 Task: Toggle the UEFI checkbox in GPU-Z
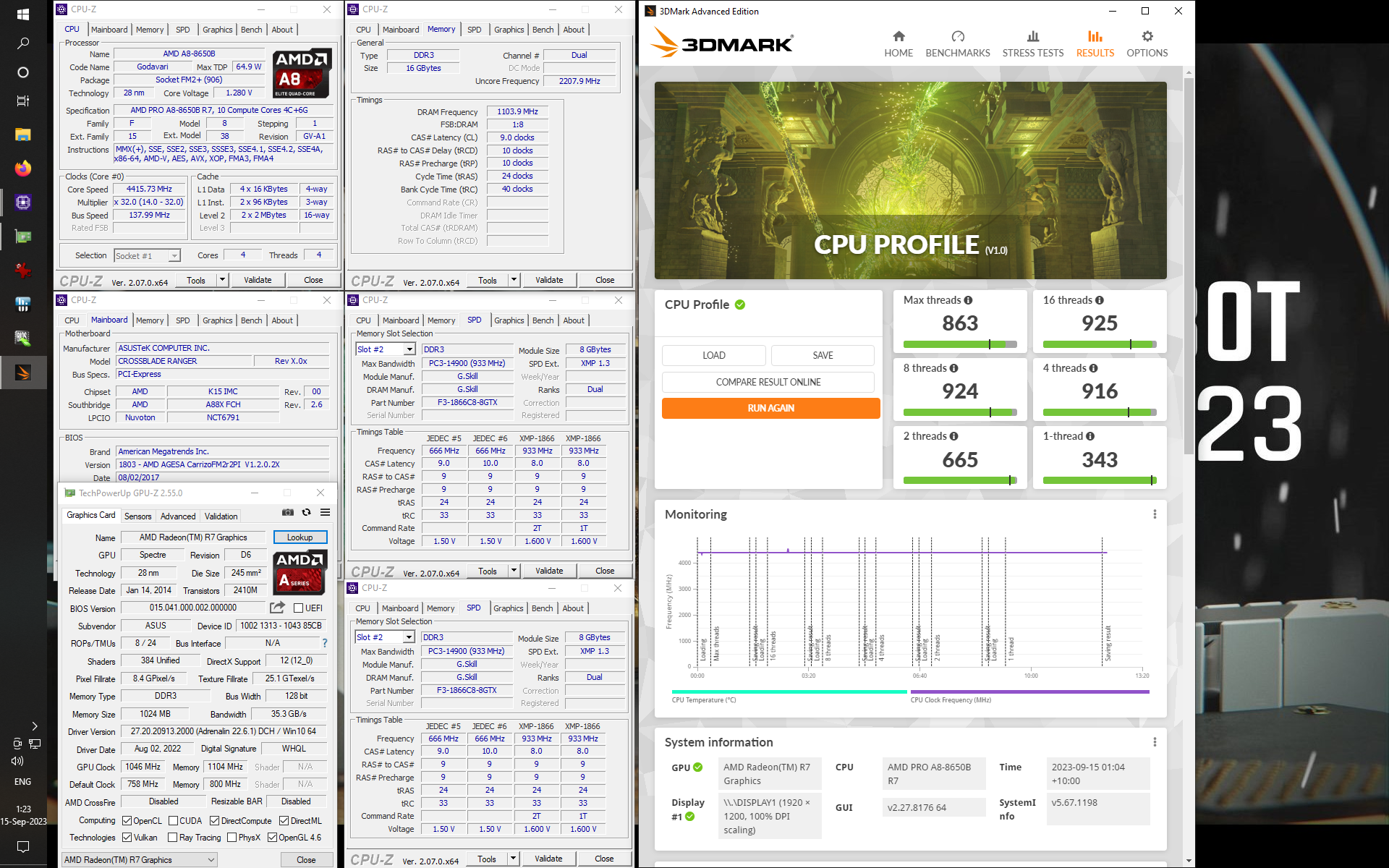click(298, 608)
